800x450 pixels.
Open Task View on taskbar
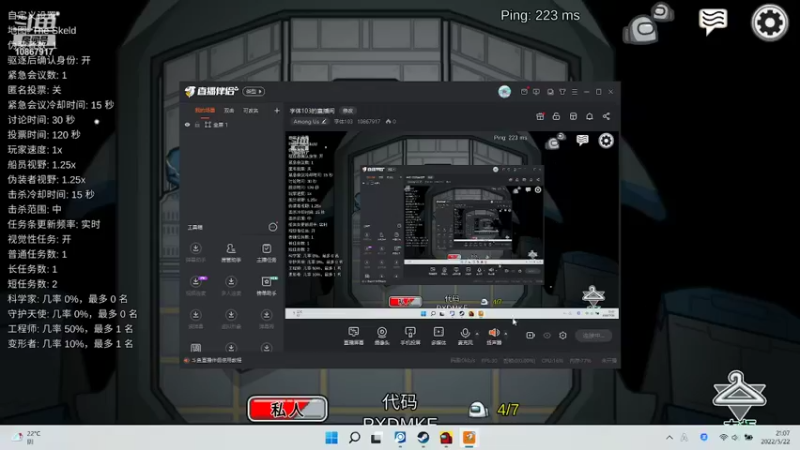377,438
